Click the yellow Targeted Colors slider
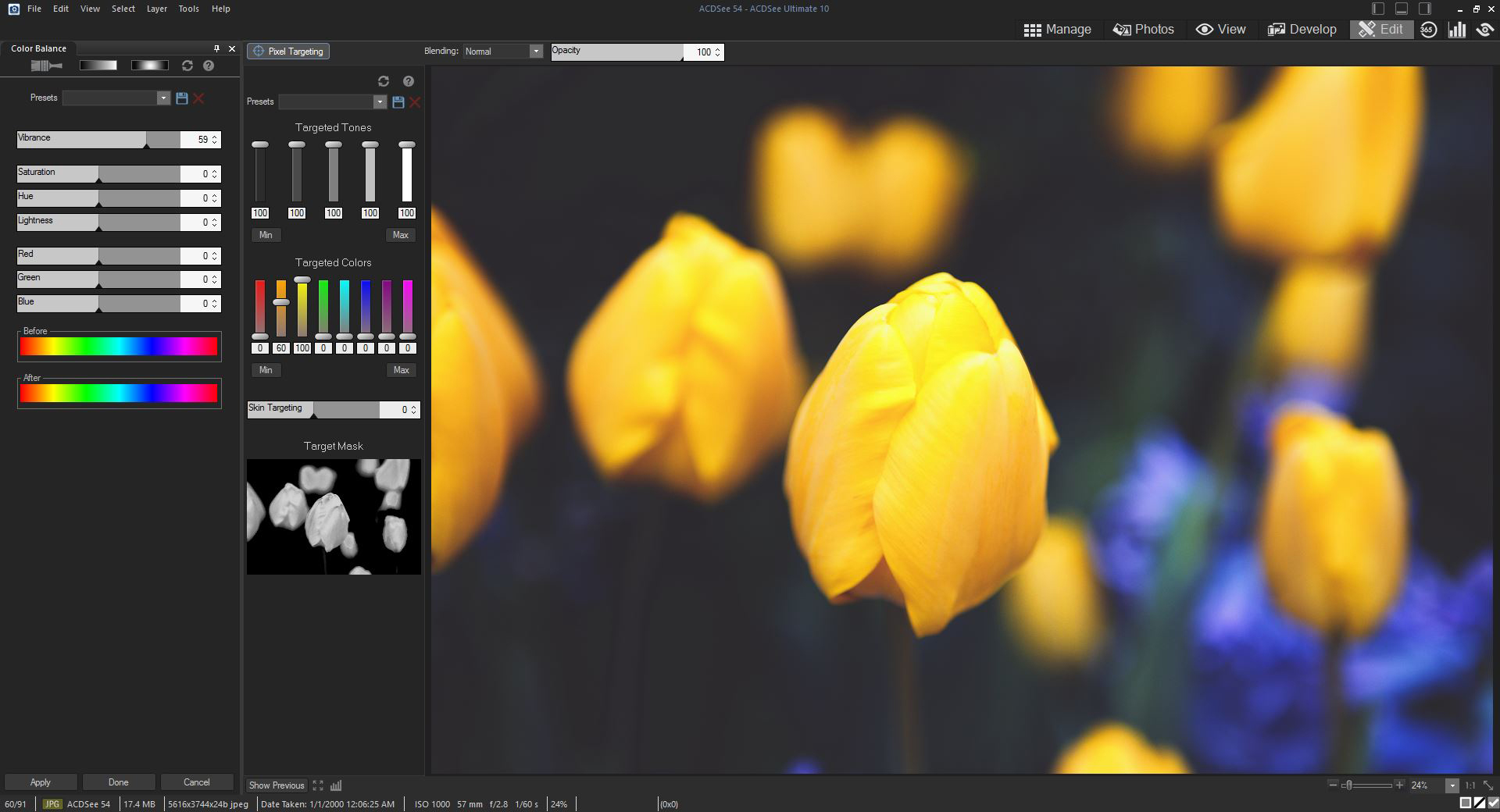This screenshot has width=1500, height=812. tap(302, 308)
